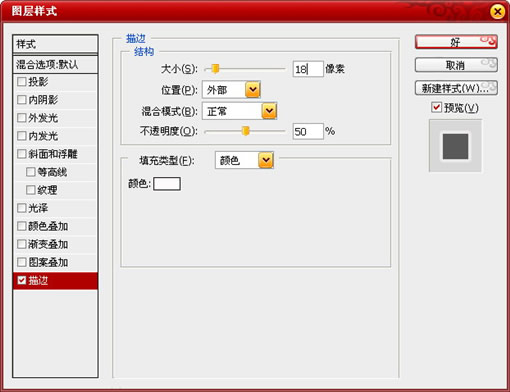Select the 混合模式 combo box showing 正常

tap(239, 111)
